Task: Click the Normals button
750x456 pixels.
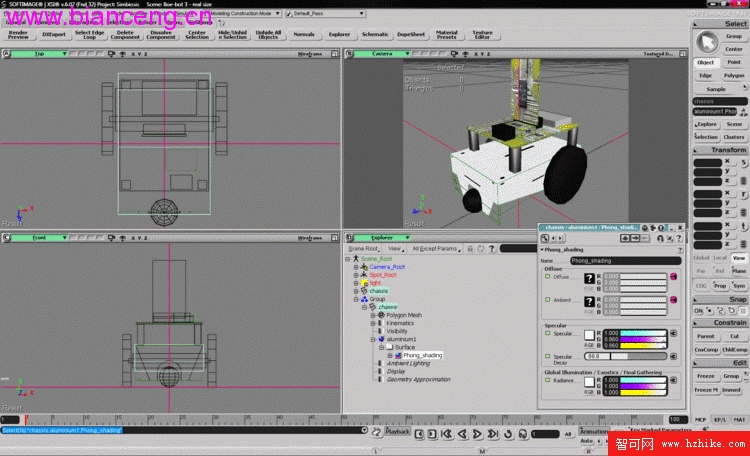Action: (x=304, y=34)
